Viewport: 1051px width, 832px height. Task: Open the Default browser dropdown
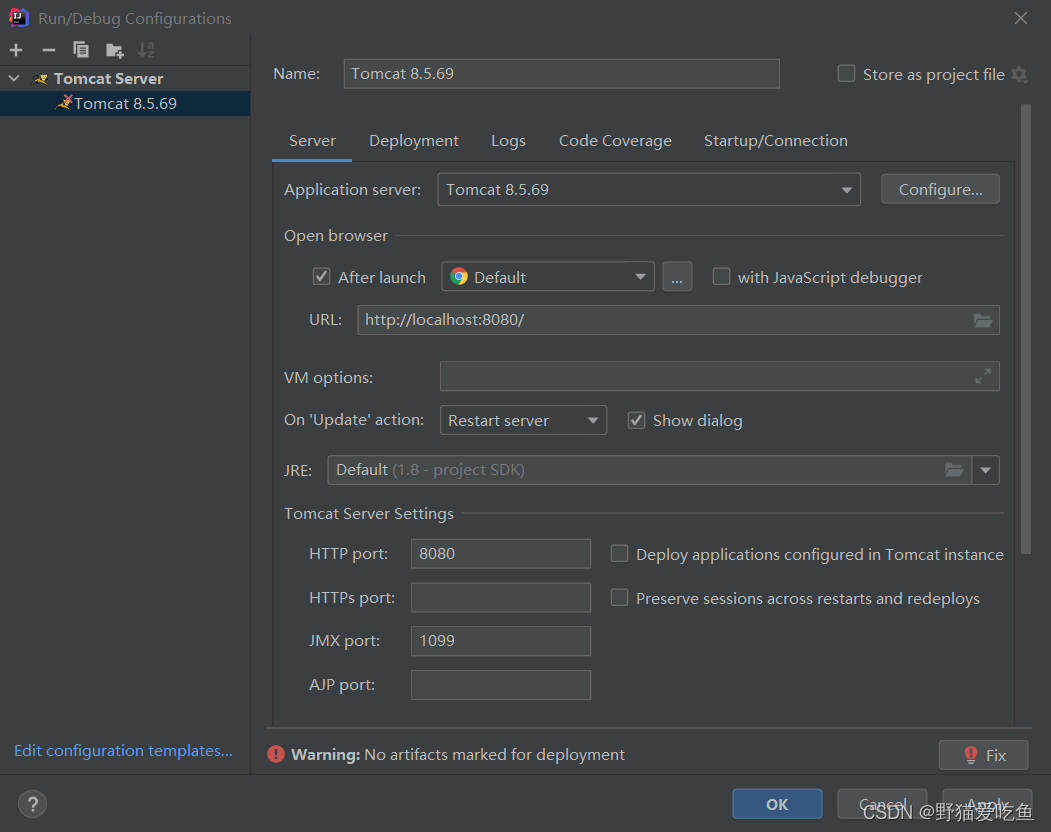pos(548,277)
